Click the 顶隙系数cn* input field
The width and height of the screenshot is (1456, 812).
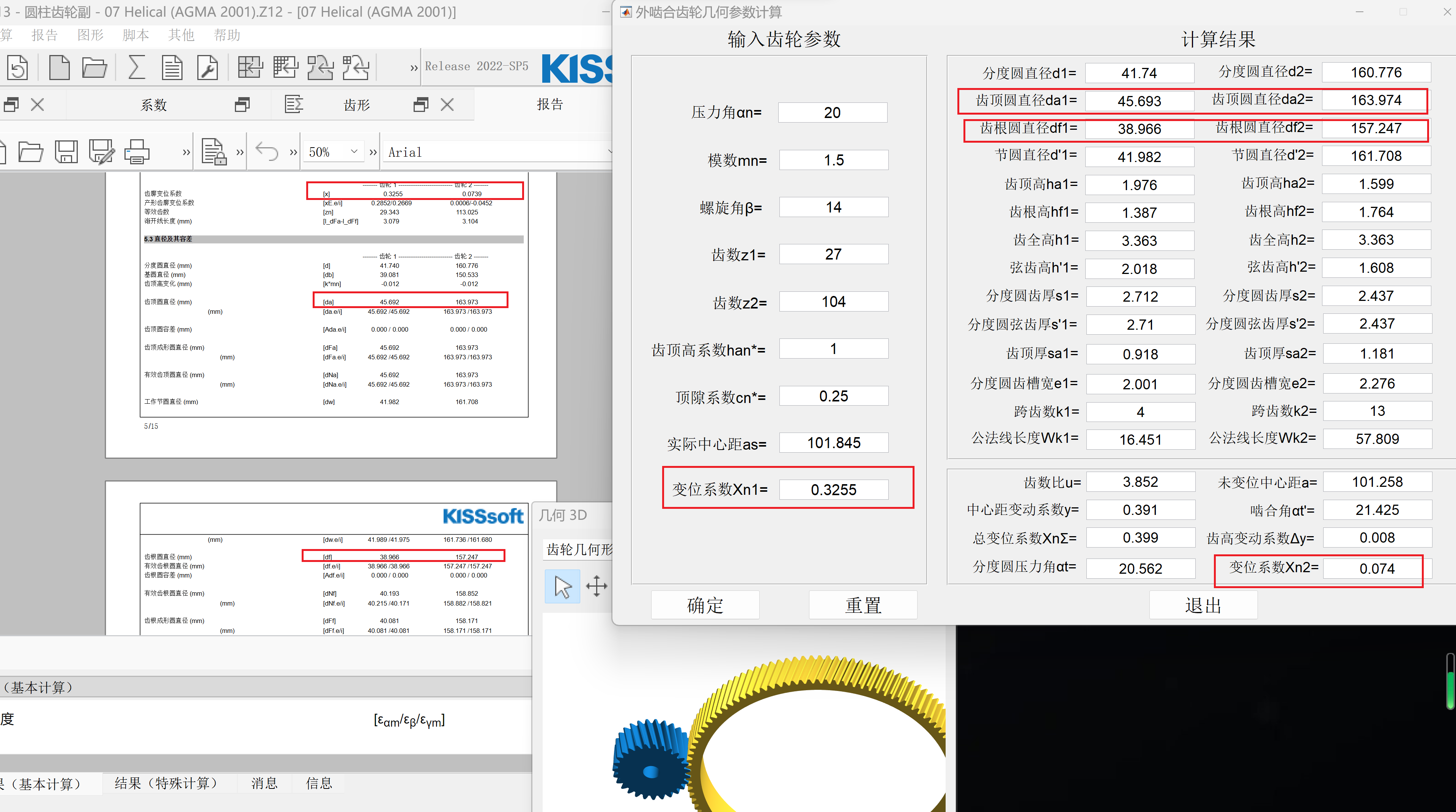tap(834, 395)
